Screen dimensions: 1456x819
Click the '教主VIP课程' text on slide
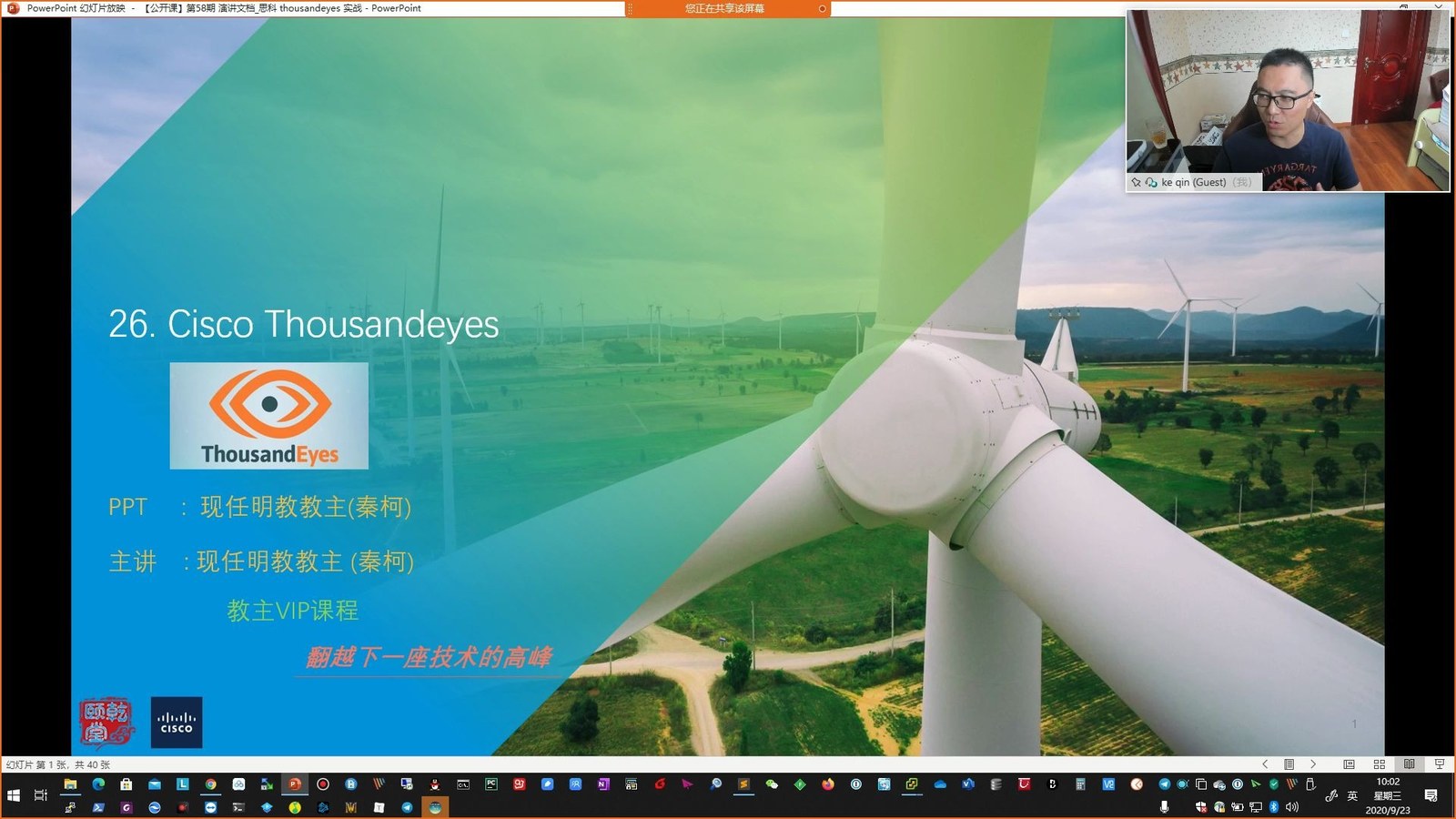pyautogui.click(x=293, y=610)
